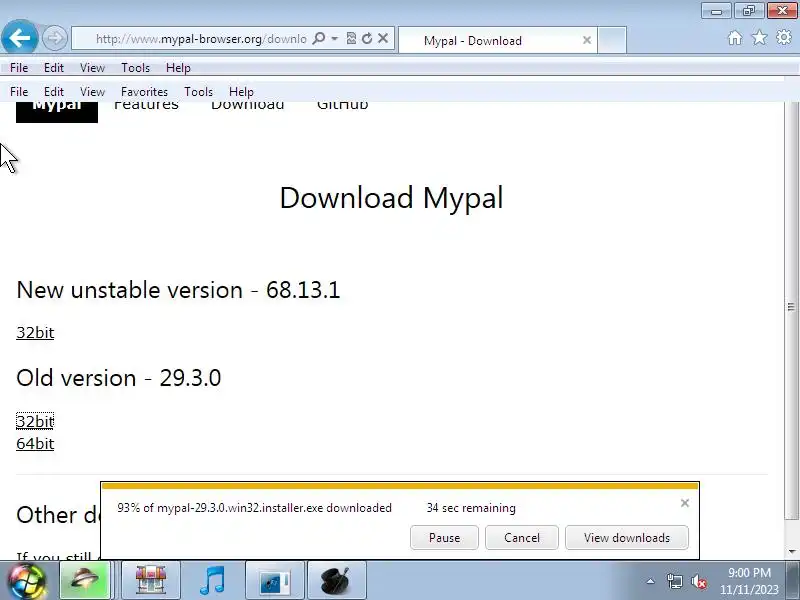Image resolution: width=800 pixels, height=600 pixels.
Task: Open Tools in the upper menu bar
Action: tap(135, 67)
